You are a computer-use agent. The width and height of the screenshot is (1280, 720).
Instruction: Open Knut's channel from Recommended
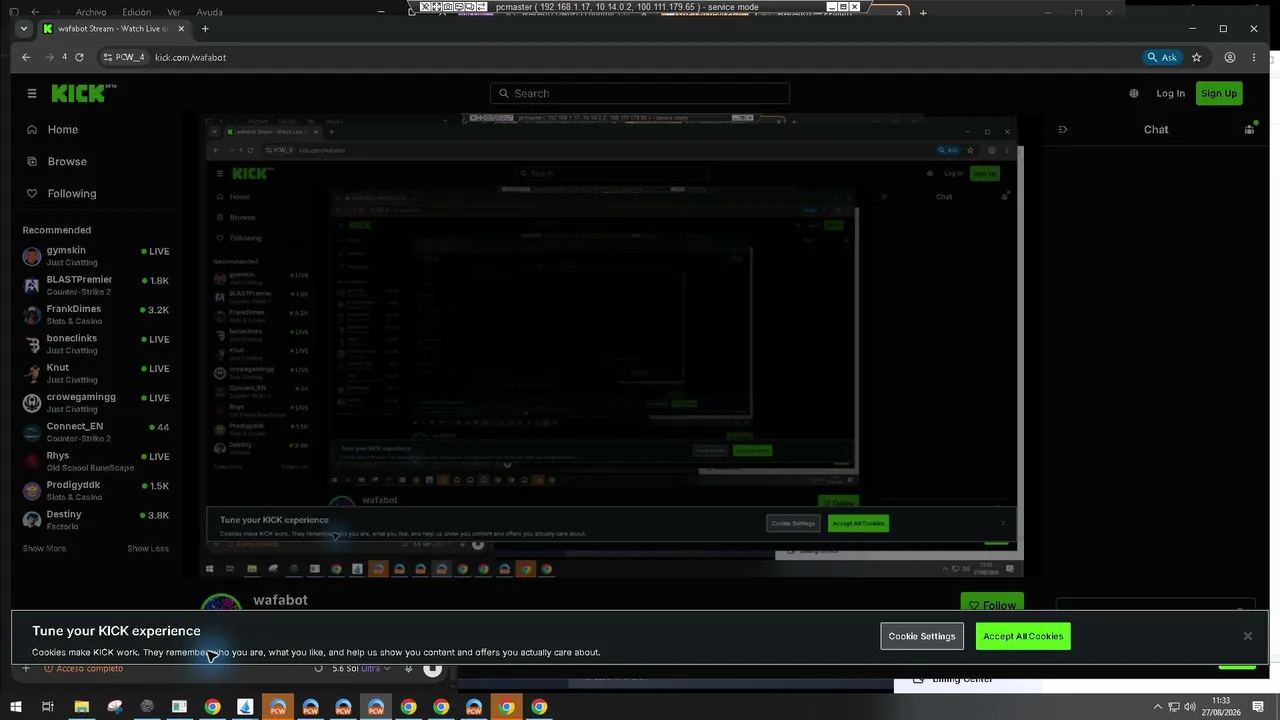pyautogui.click(x=97, y=373)
